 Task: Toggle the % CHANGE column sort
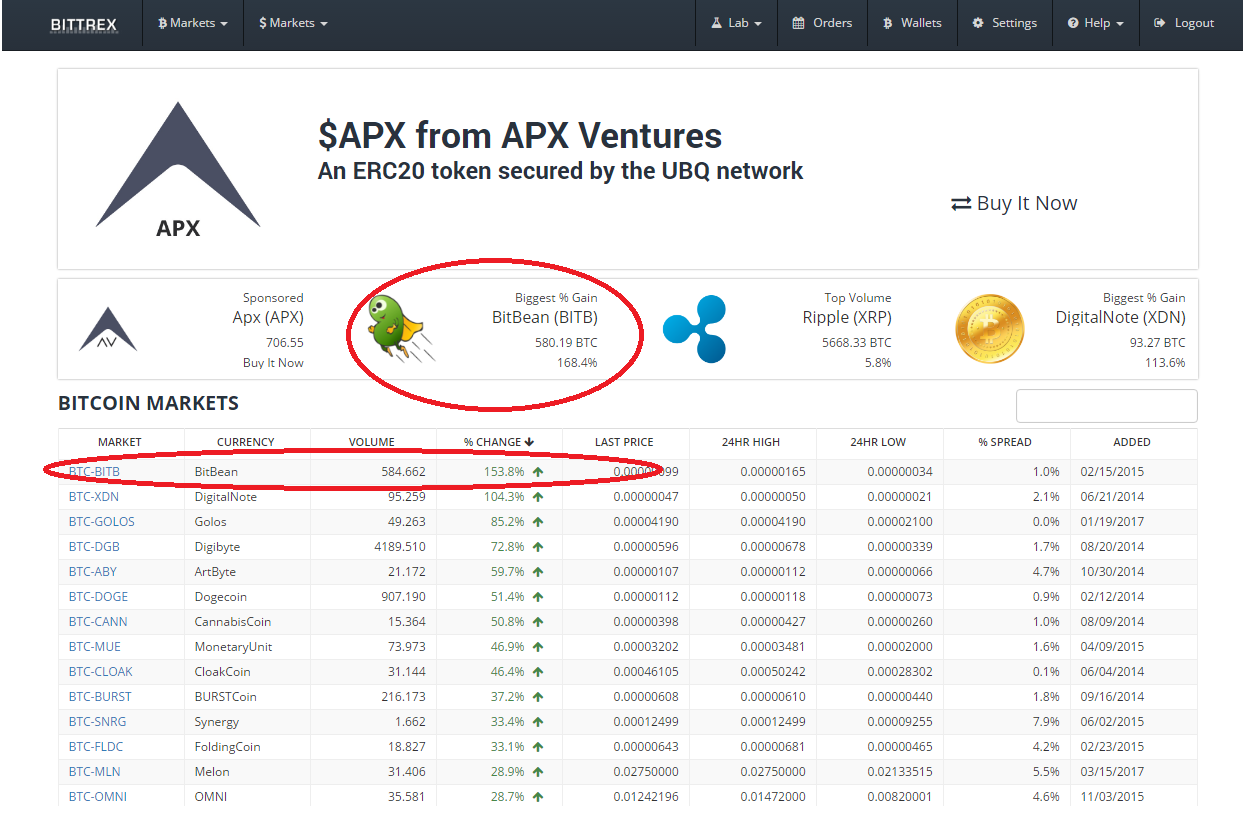pos(499,442)
